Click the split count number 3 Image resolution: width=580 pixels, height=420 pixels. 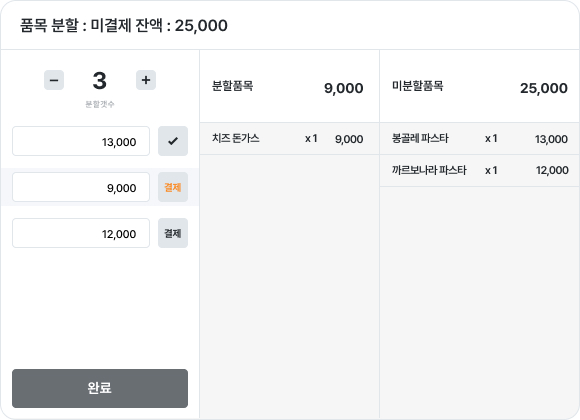pyautogui.click(x=100, y=81)
